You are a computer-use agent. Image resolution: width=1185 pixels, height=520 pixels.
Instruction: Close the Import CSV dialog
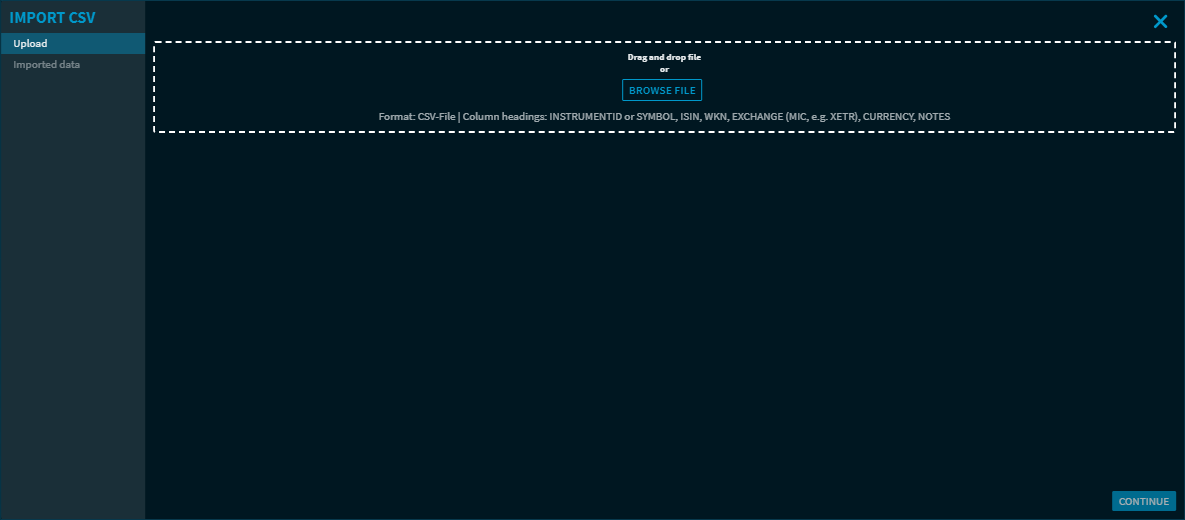(1160, 21)
